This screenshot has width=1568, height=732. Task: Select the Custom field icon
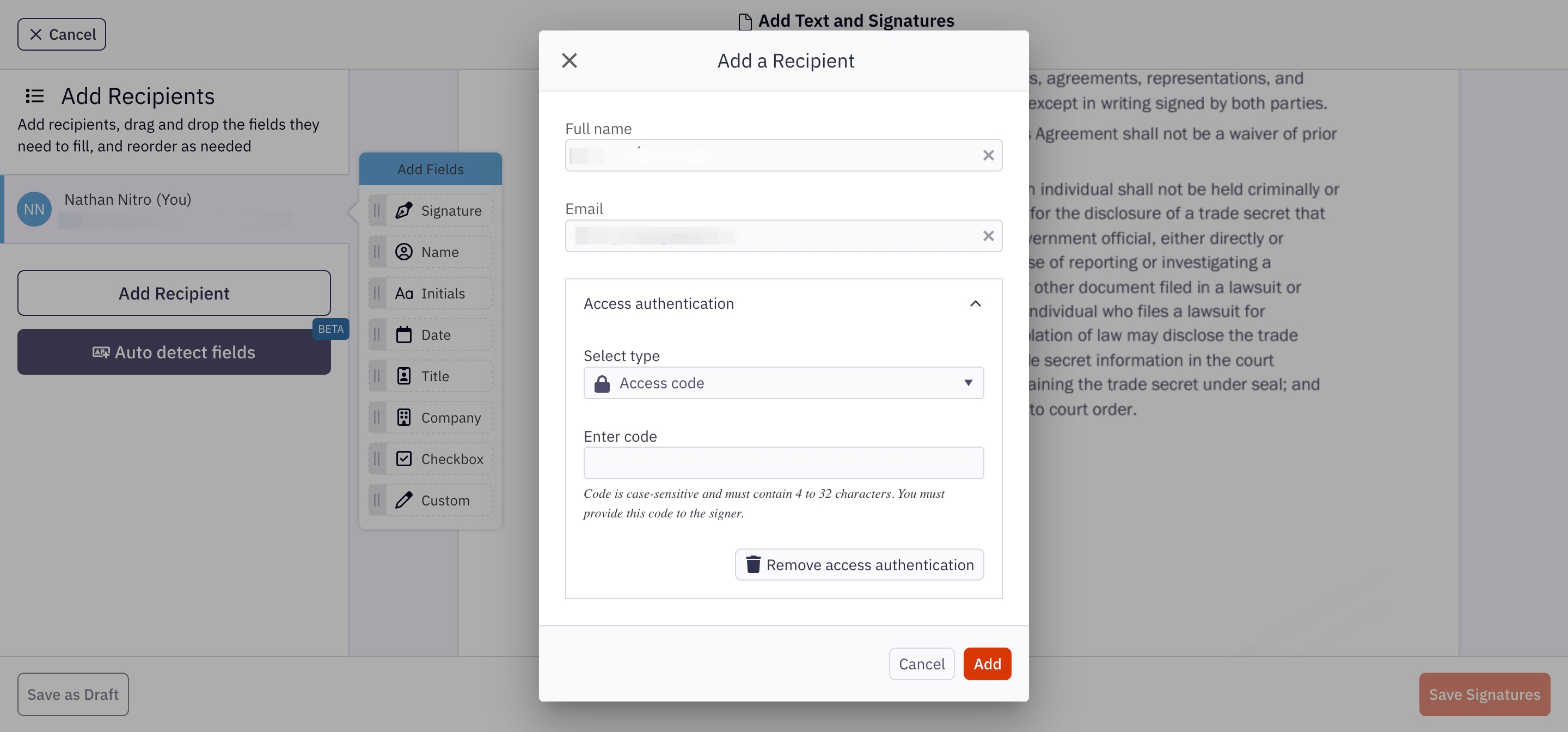(x=404, y=500)
